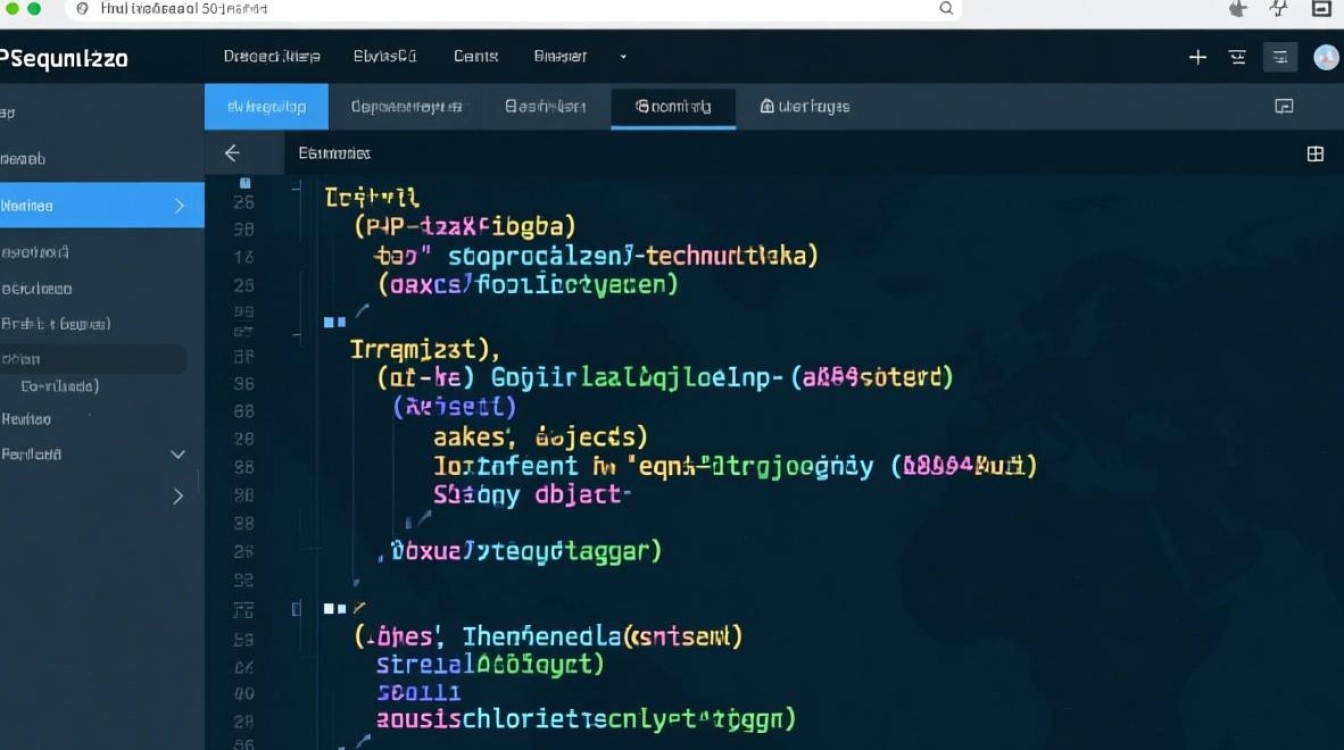The height and width of the screenshot is (750, 1344).
Task: Select the blue active first tab
Action: point(266,106)
